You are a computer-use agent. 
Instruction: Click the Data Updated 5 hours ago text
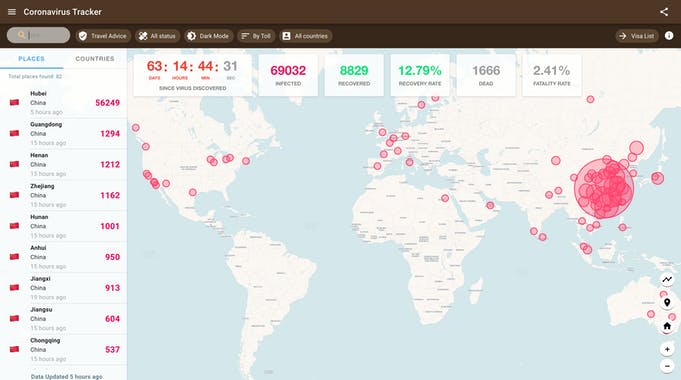66,377
